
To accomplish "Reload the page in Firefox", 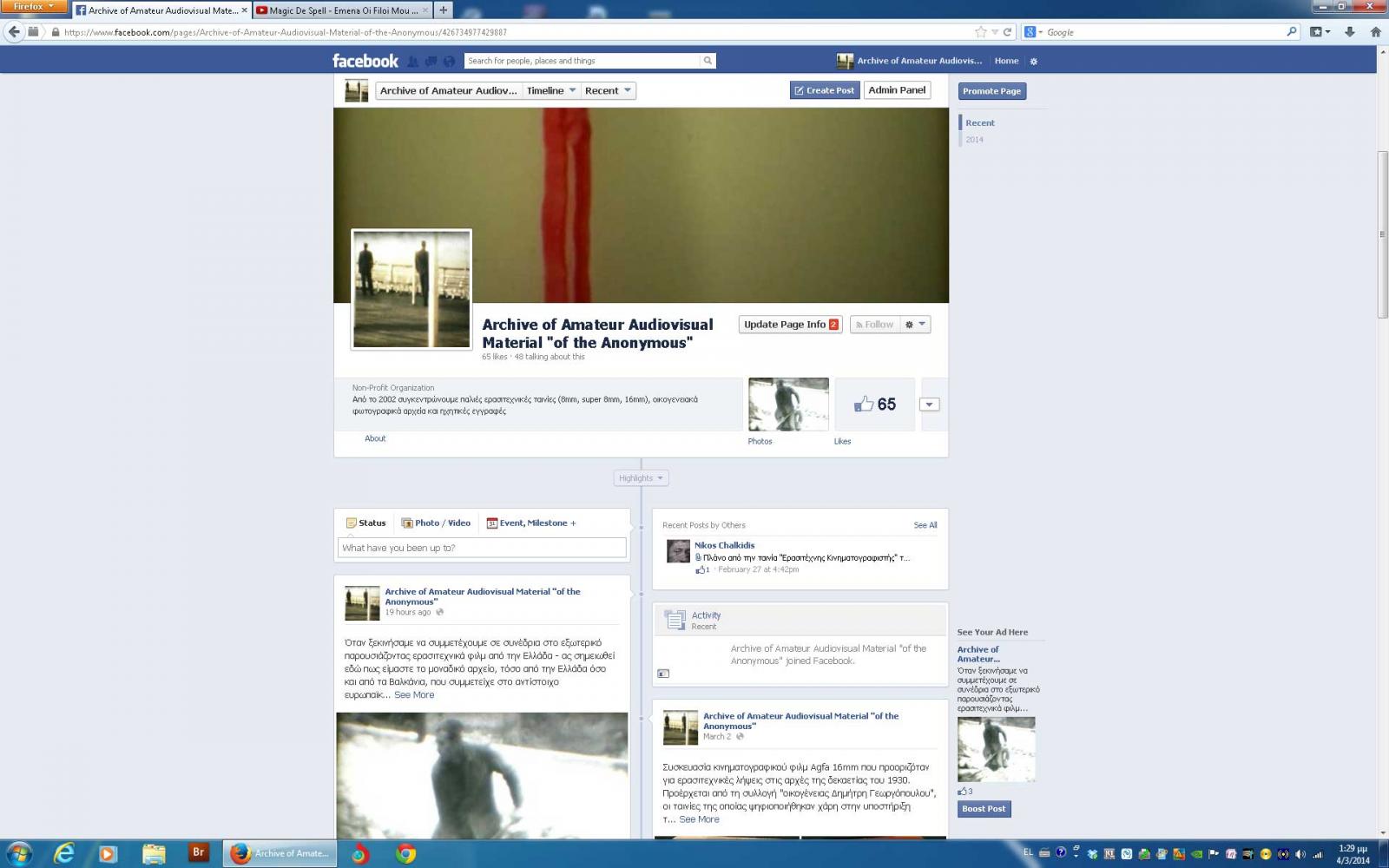I will click(1007, 32).
